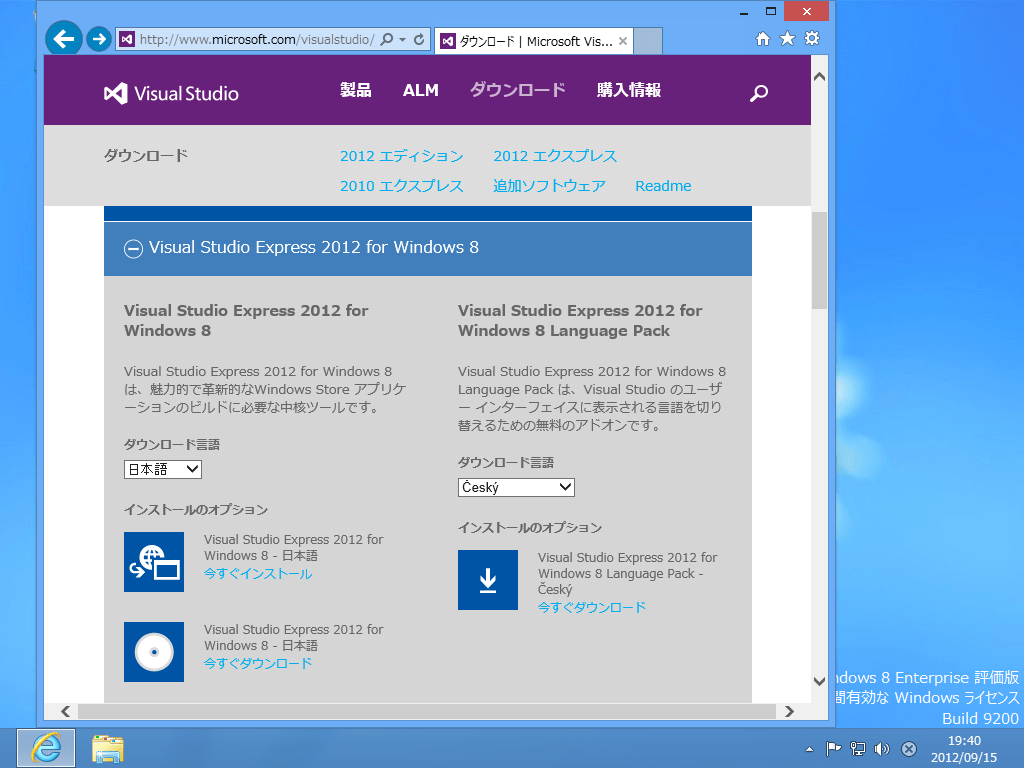Go to 追加ソフトウェア link
The height and width of the screenshot is (768, 1024).
[549, 186]
